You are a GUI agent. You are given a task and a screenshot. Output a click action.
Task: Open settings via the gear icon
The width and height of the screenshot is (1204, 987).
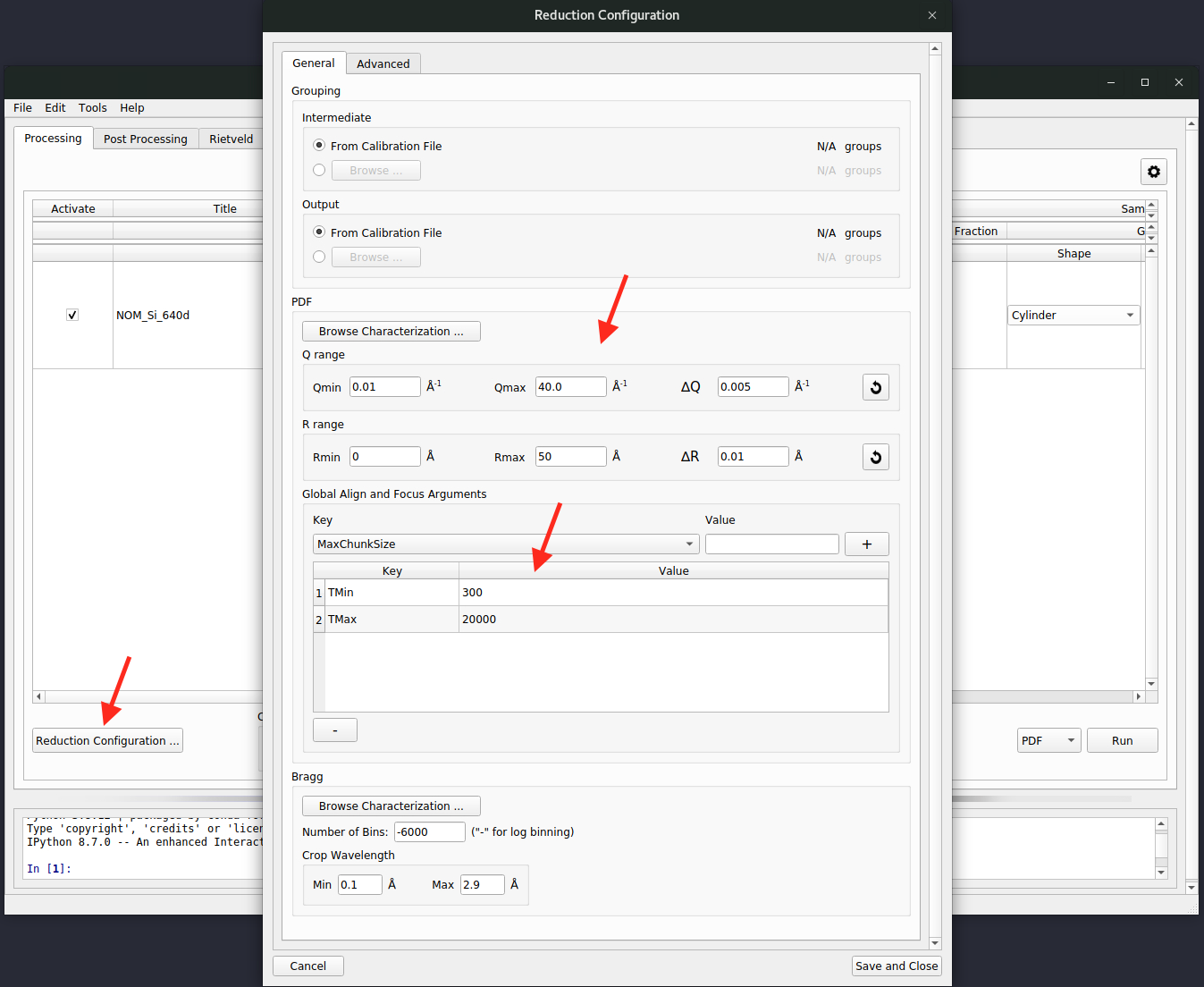tap(1153, 172)
